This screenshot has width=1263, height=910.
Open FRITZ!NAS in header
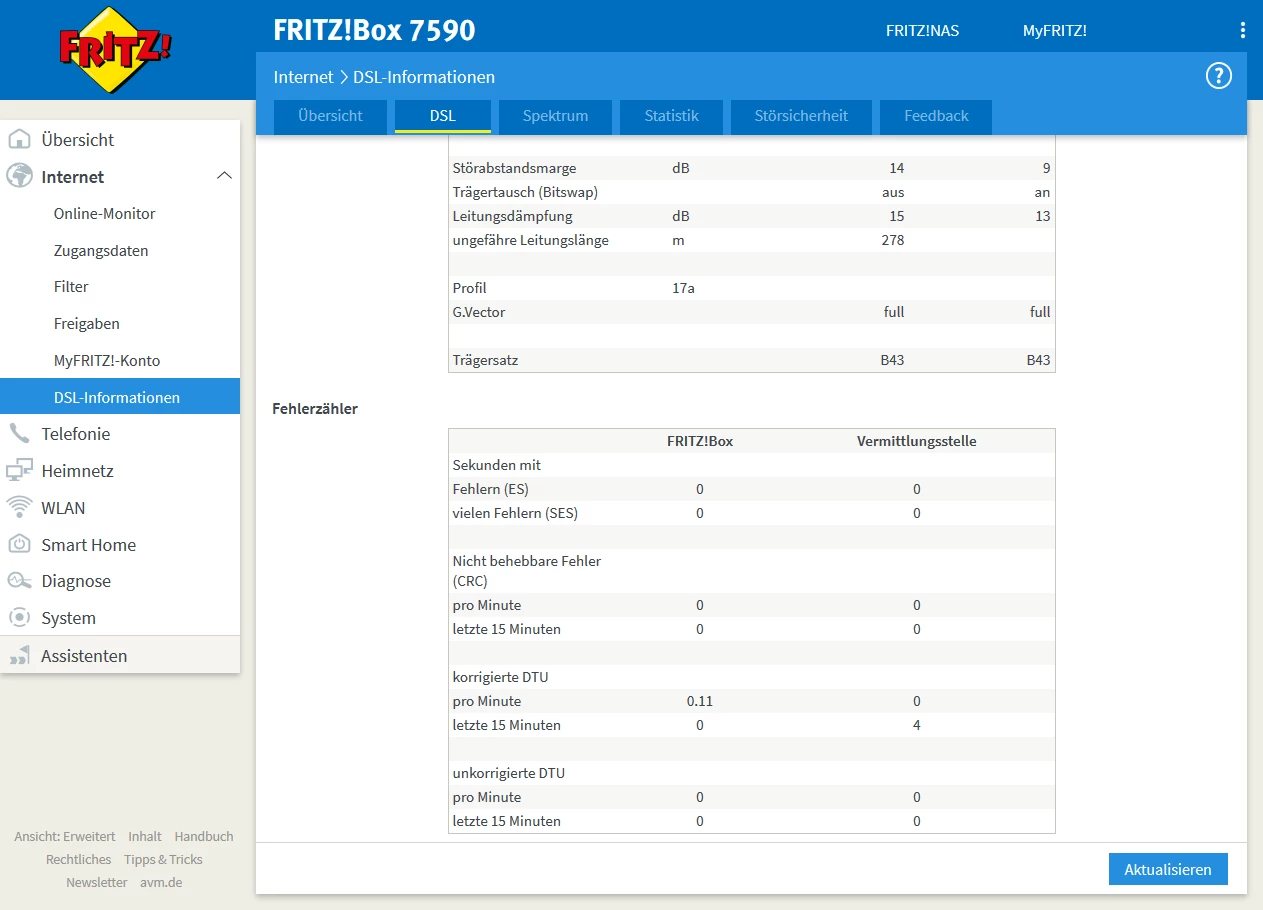click(922, 31)
